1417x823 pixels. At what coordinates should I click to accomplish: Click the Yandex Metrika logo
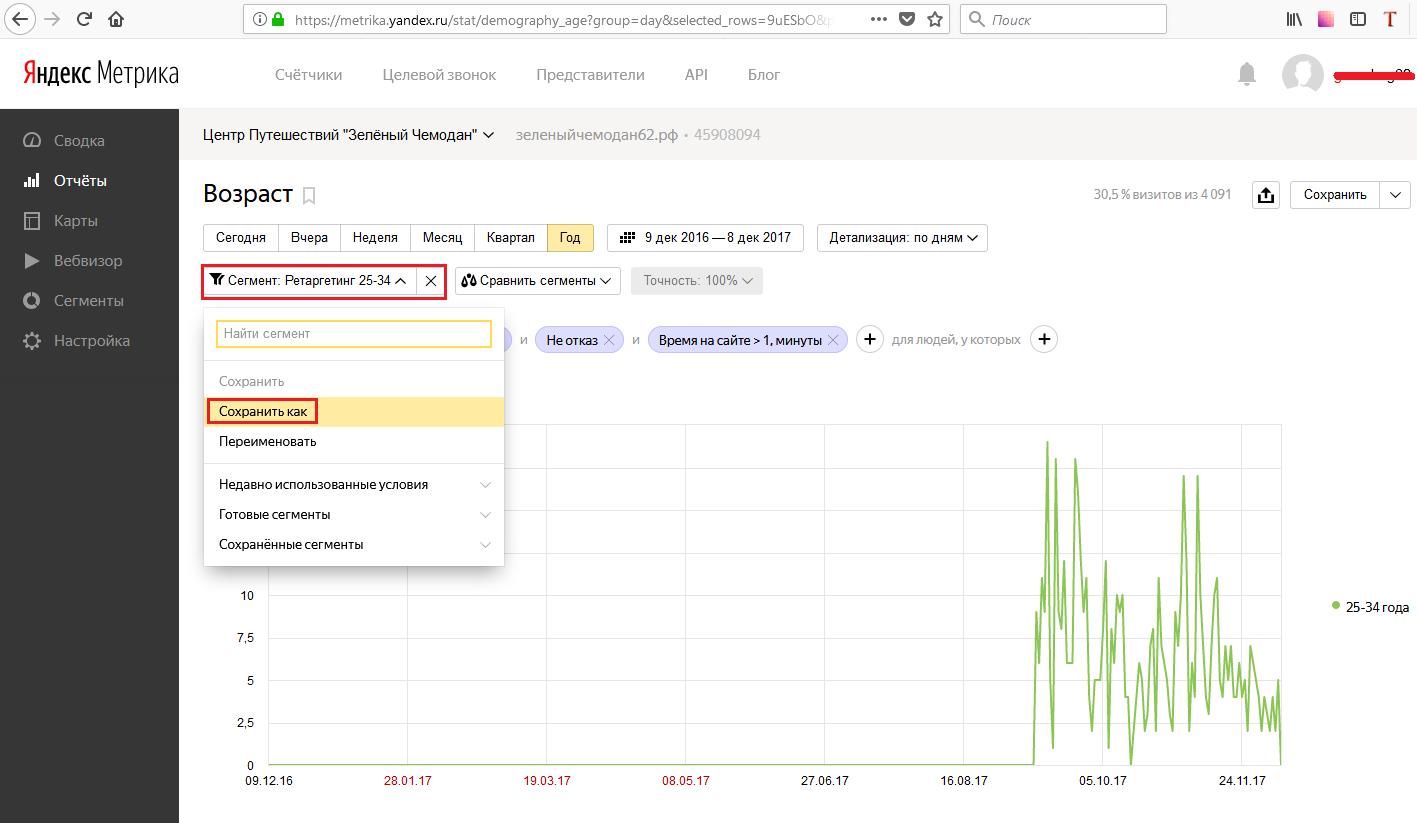101,74
